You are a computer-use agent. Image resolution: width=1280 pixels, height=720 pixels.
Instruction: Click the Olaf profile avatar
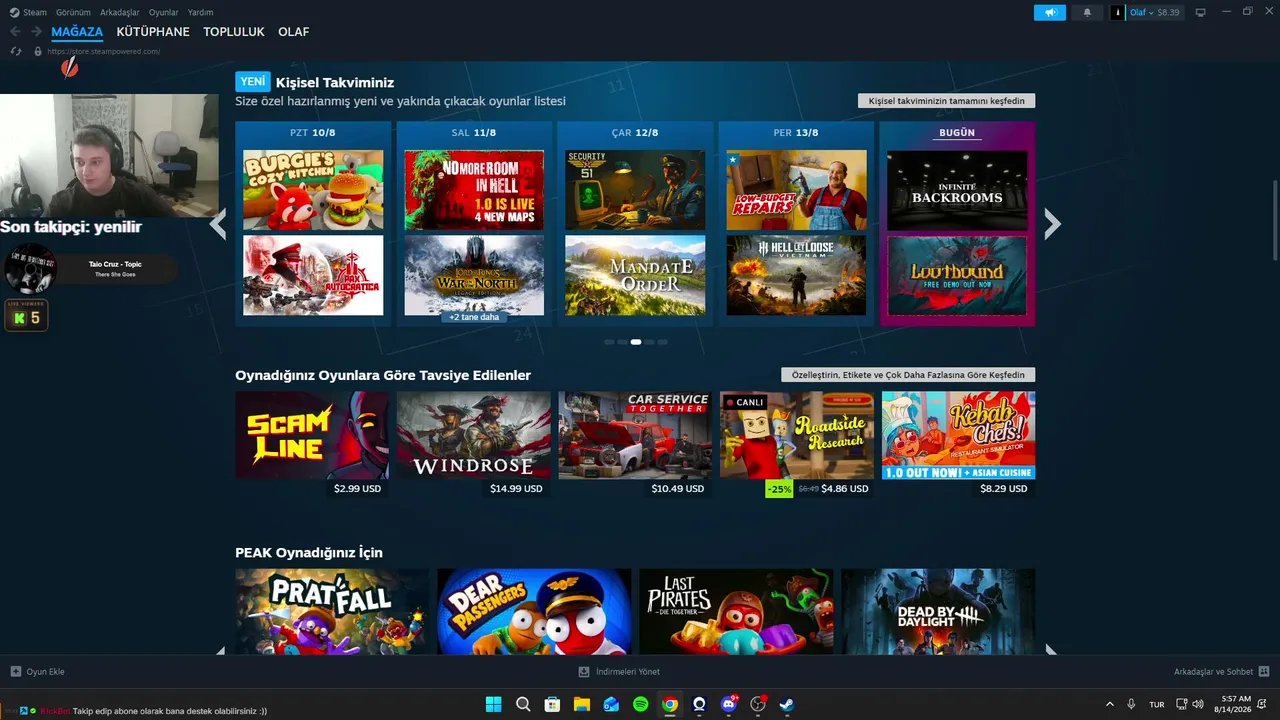click(1117, 12)
